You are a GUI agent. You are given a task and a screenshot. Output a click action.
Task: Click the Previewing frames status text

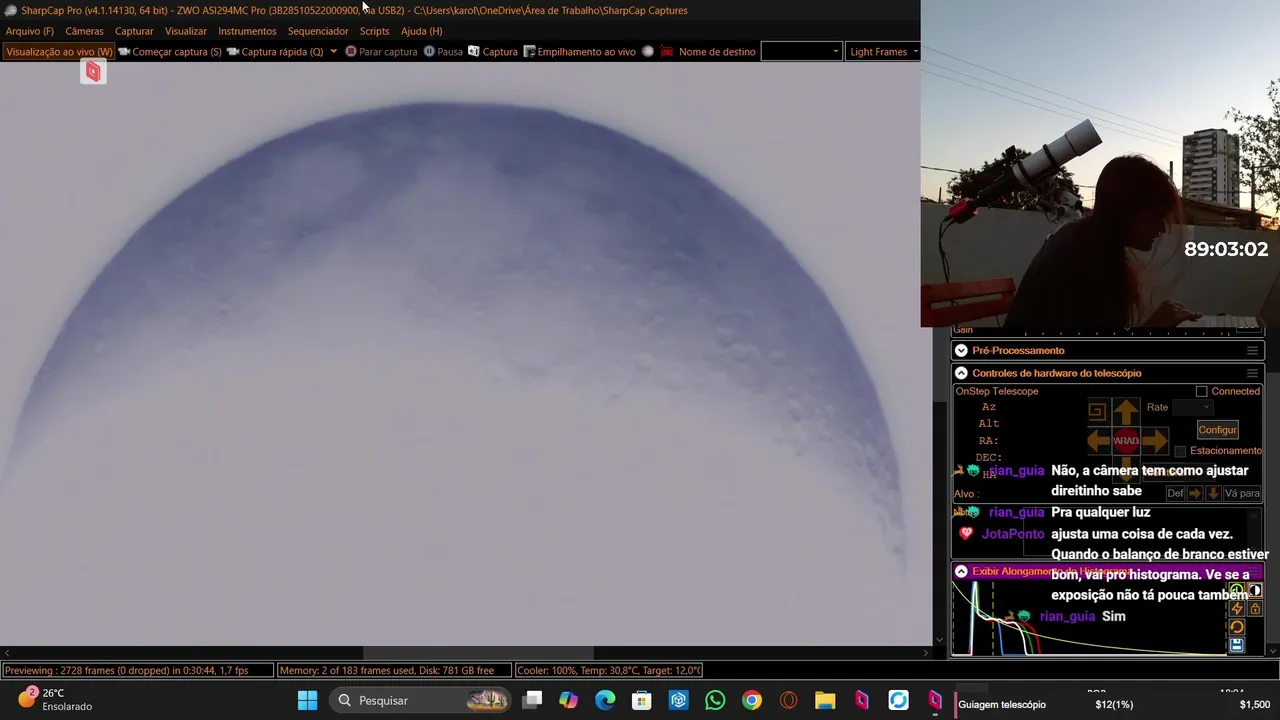coord(138,670)
